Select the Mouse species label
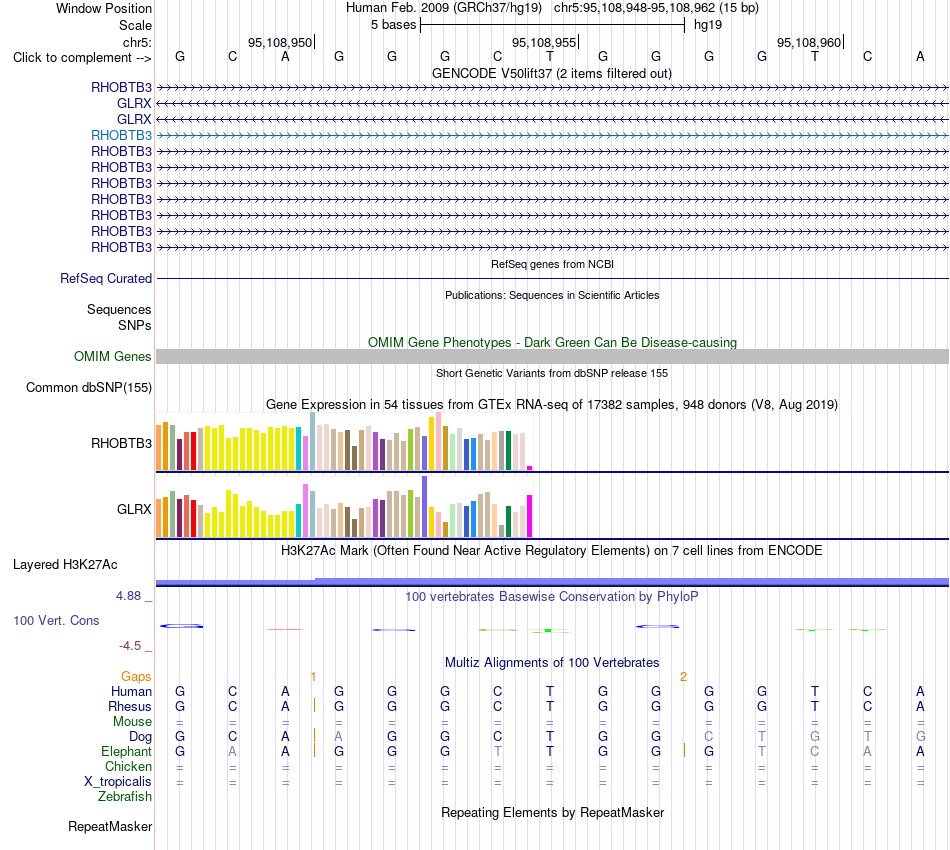The height and width of the screenshot is (850, 950). click(x=132, y=722)
